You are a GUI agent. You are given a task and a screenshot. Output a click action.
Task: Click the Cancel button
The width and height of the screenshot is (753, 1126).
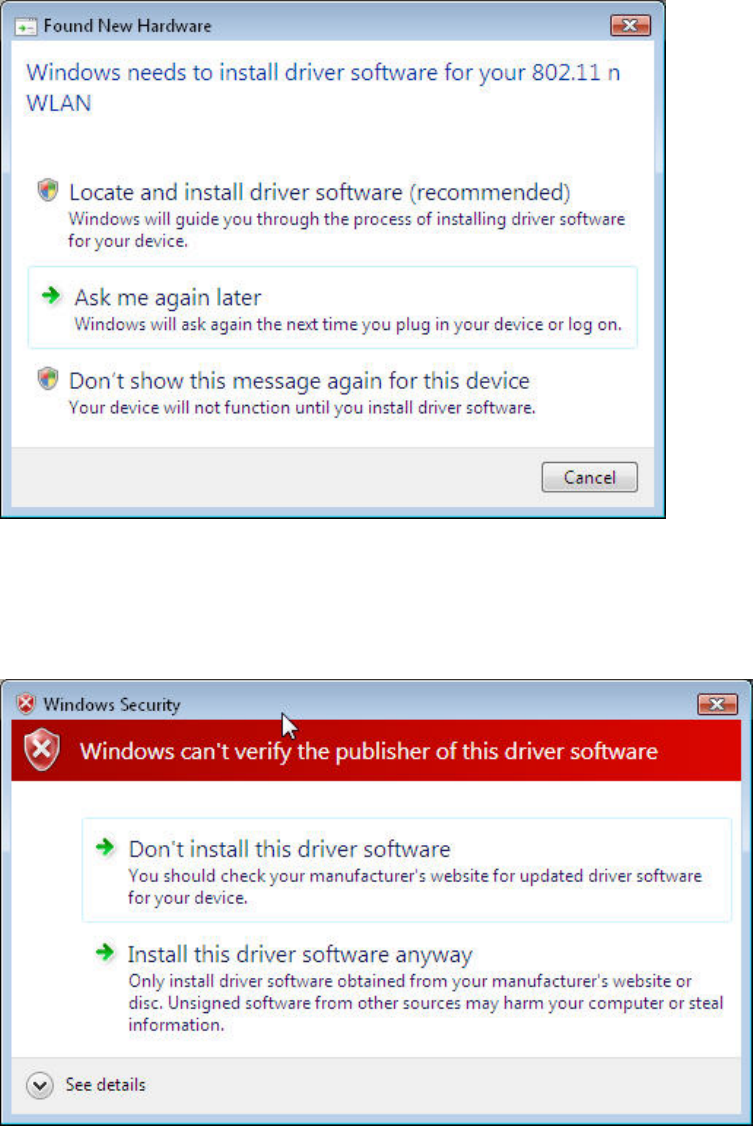(x=589, y=478)
